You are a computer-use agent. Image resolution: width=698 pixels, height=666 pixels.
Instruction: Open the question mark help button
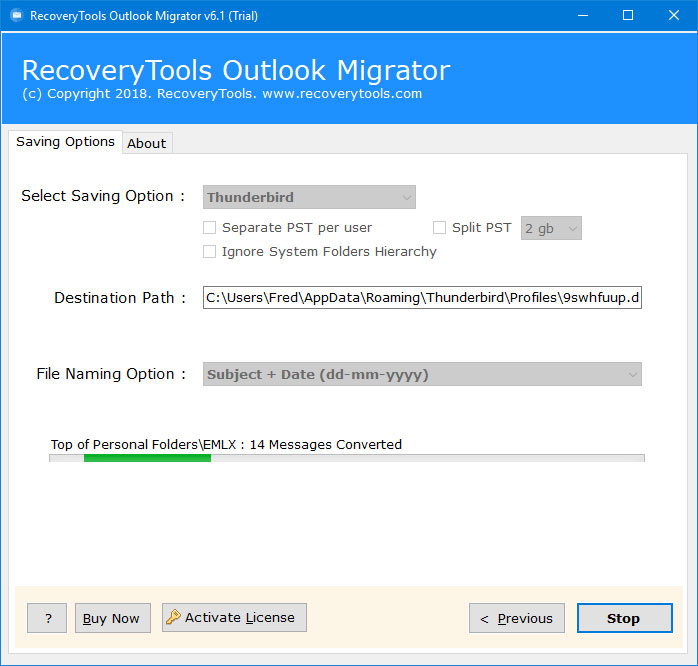pyautogui.click(x=47, y=618)
